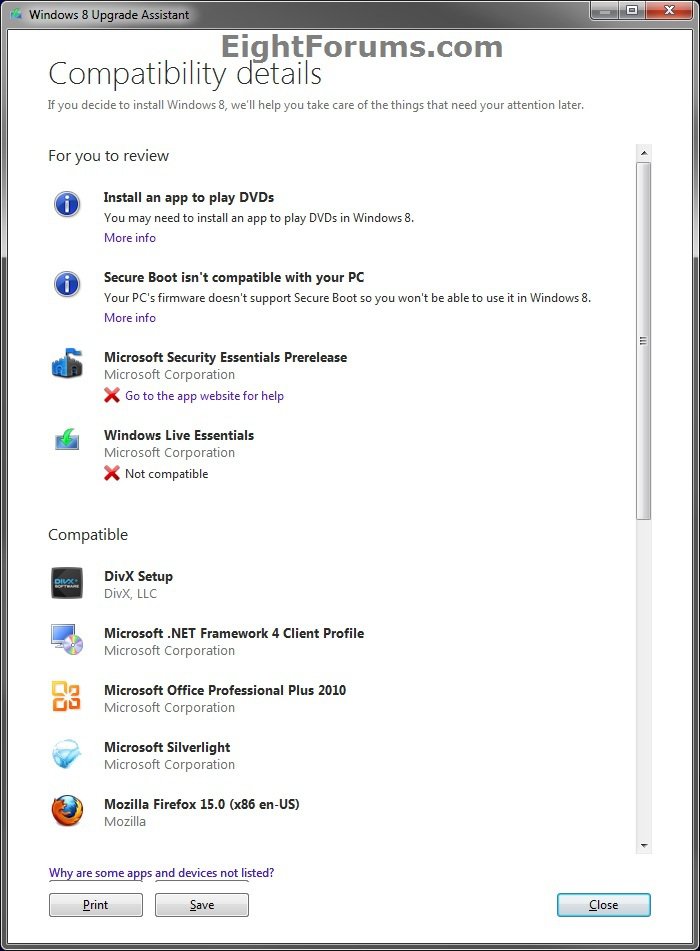Click the Microsoft Office Professional Plus icon
This screenshot has width=700, height=951.
[67, 697]
